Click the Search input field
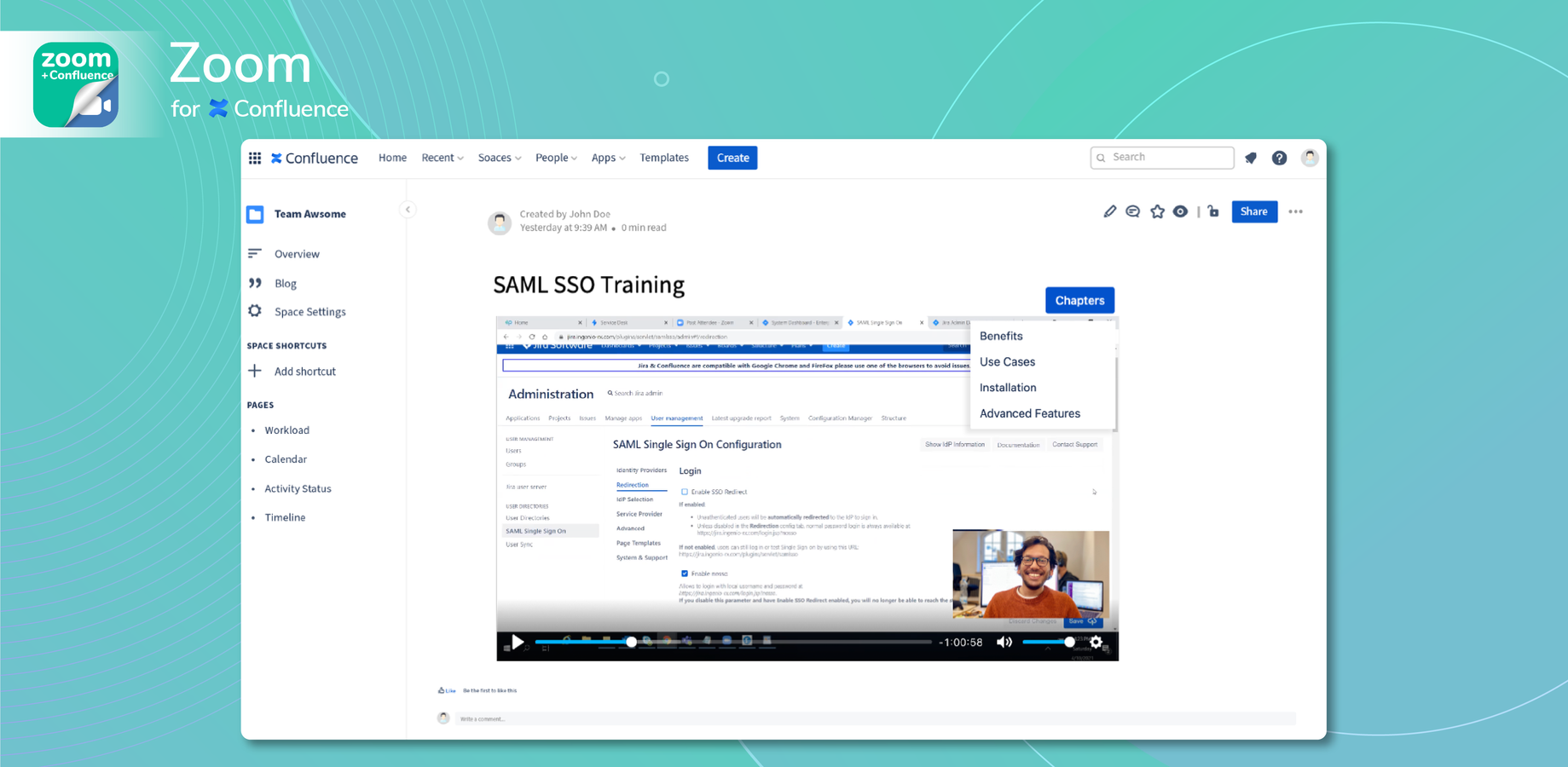This screenshot has height=767, width=1568. pos(1162,157)
